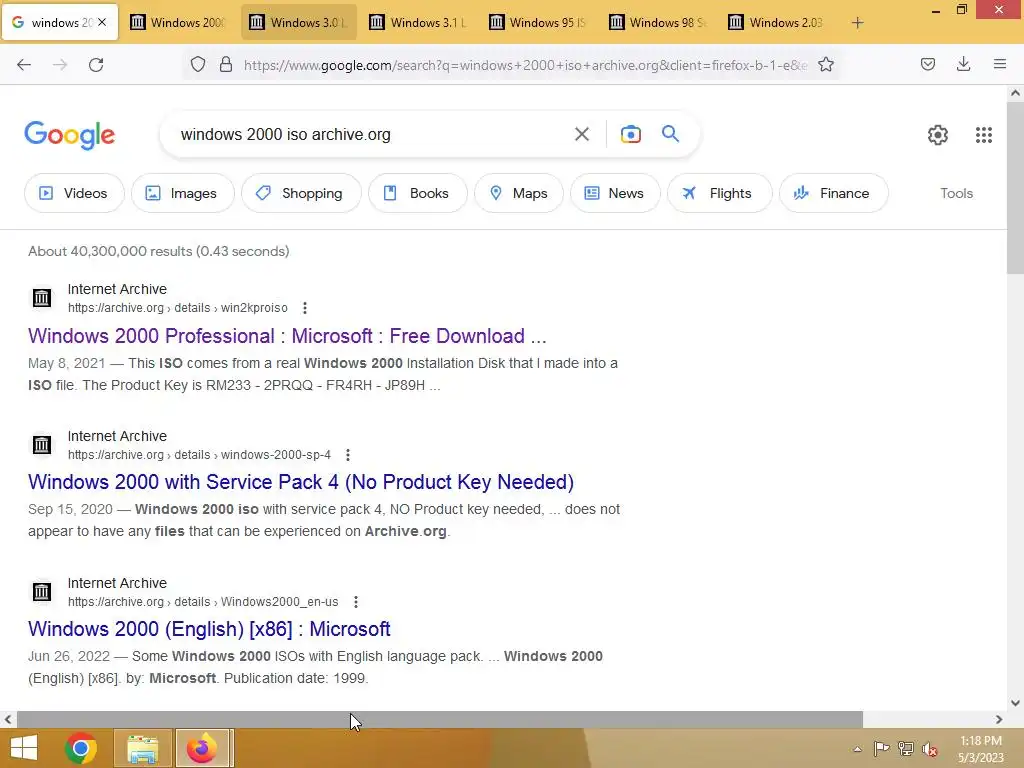Filter results by Videos

coord(74,193)
